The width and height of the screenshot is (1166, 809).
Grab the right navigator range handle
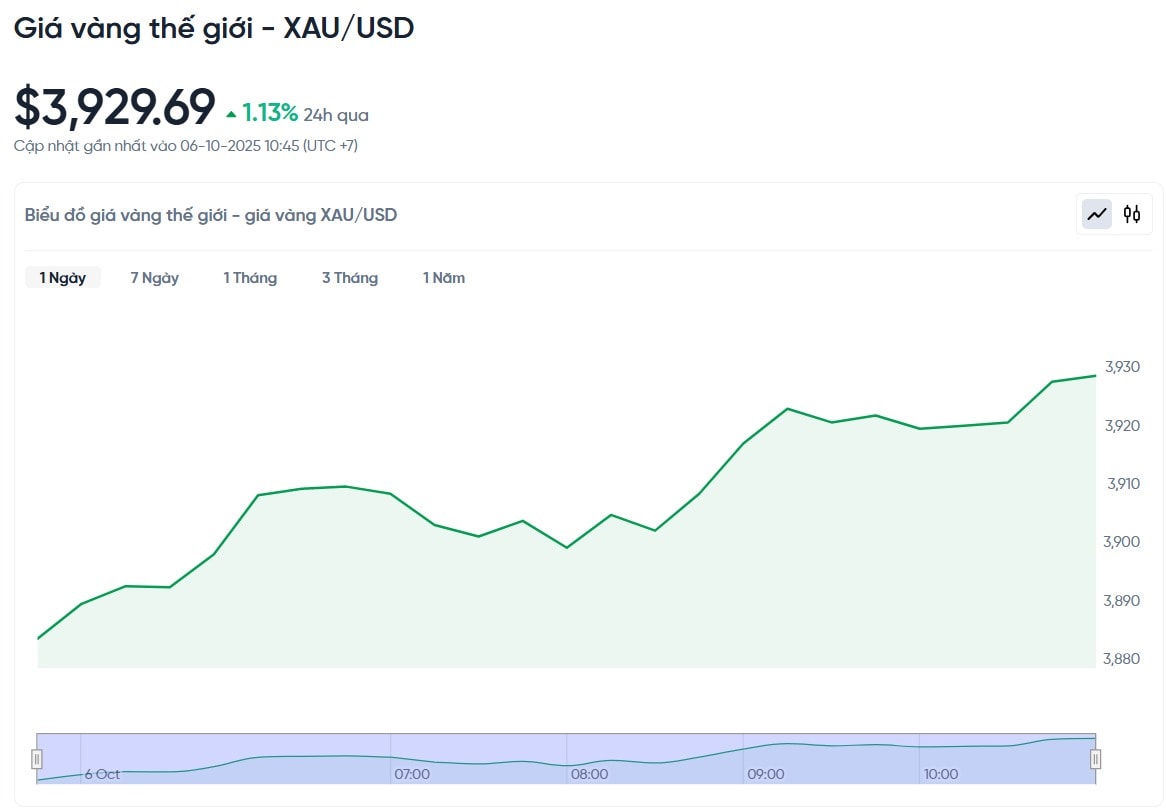pos(1095,759)
